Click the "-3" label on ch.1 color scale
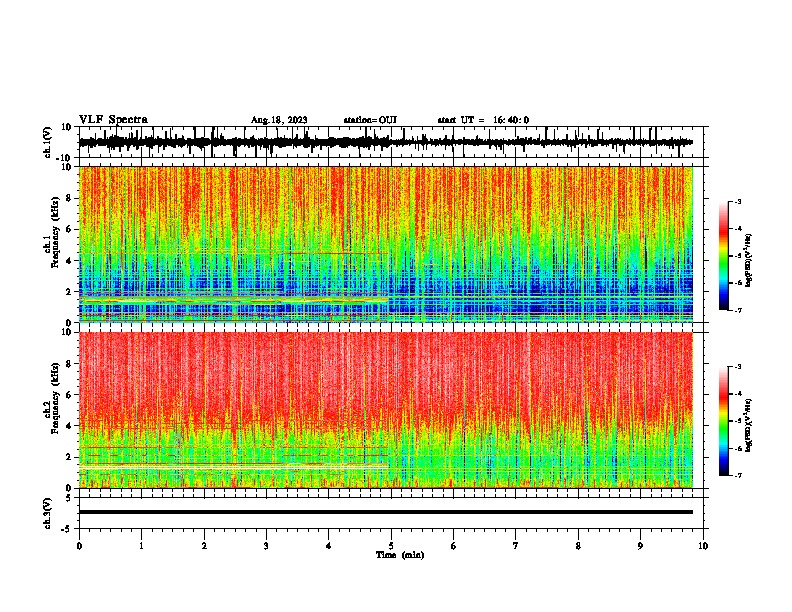 point(738,201)
